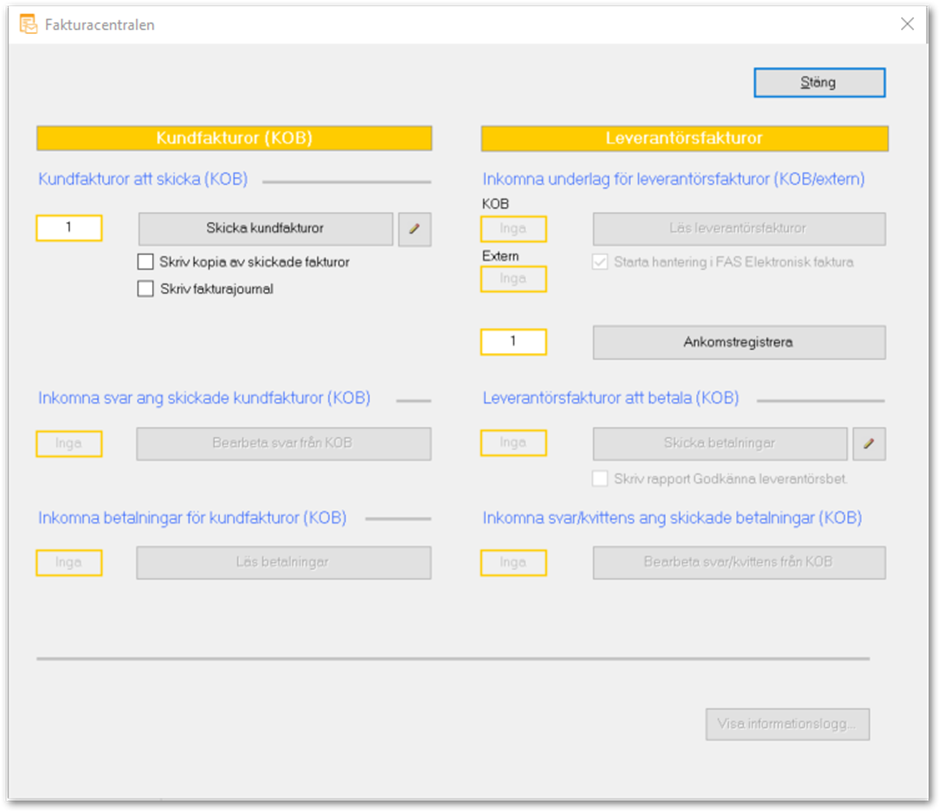Click Inga field beside Bearbeta svar/kvittens från KOB
940x812 pixels.
point(514,563)
